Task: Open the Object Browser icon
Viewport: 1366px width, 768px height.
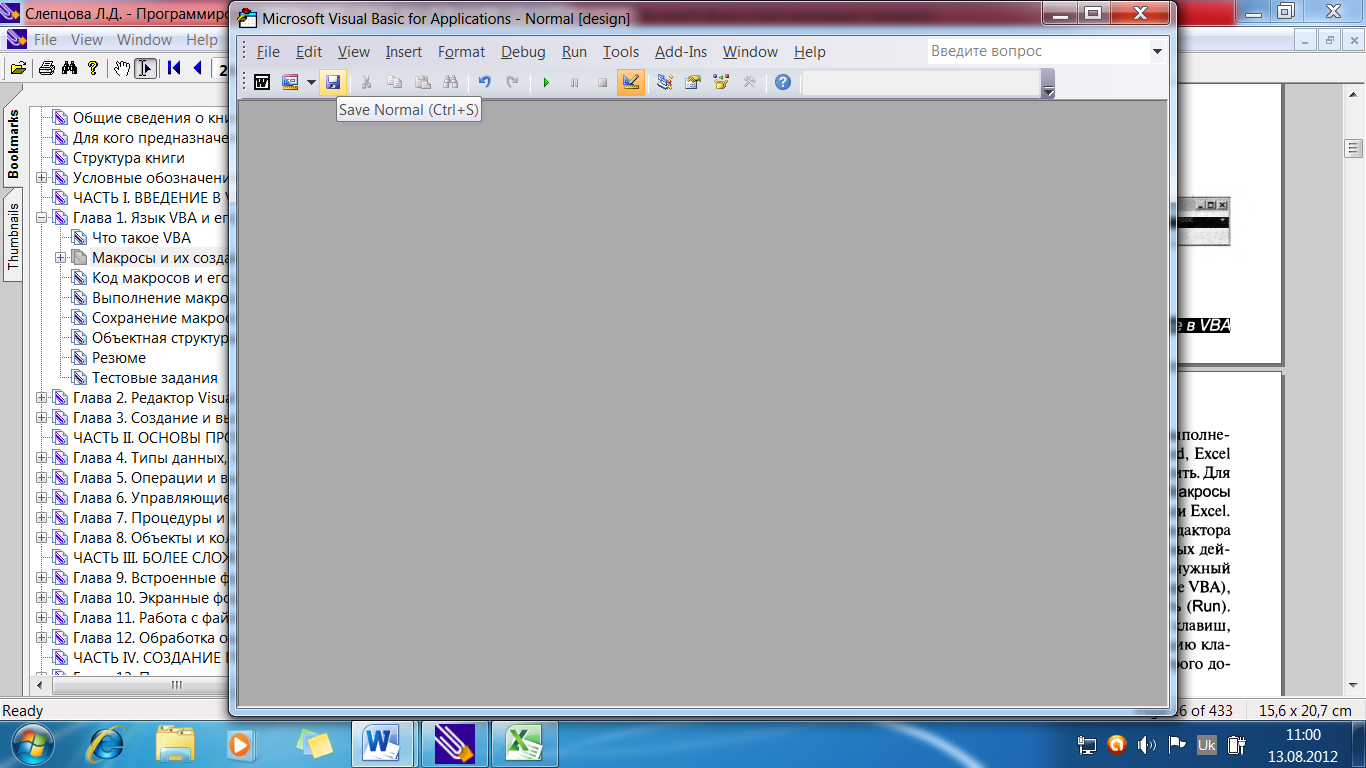Action: 720,82
